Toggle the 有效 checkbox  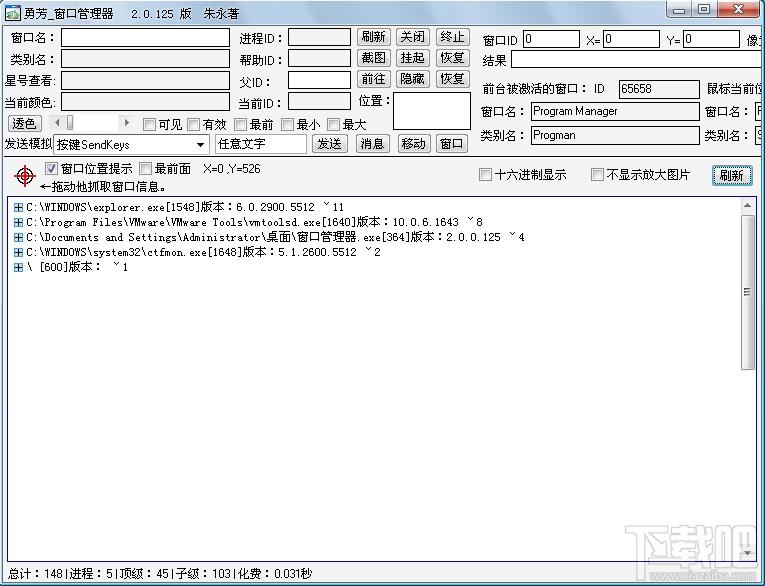click(x=194, y=125)
